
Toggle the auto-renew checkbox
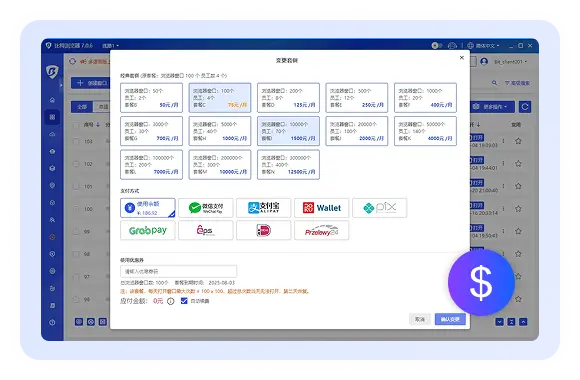pos(184,301)
